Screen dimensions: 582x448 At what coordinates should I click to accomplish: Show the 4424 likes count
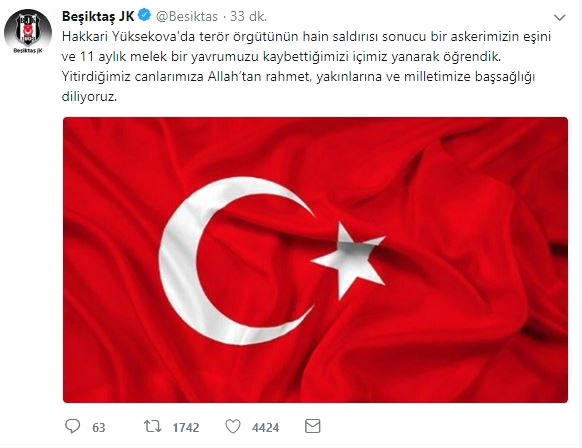point(265,428)
